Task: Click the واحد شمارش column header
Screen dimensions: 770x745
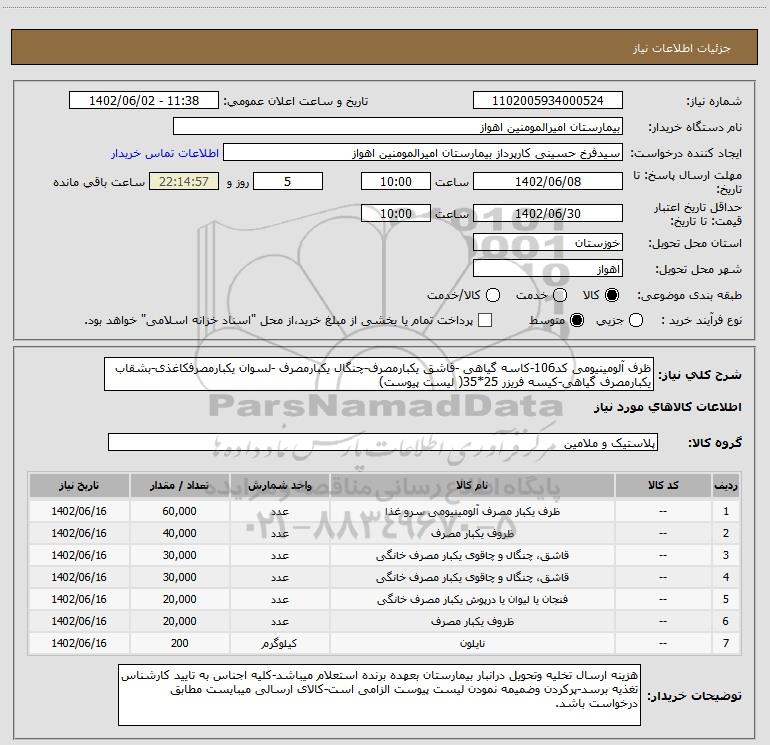Action: coord(279,485)
